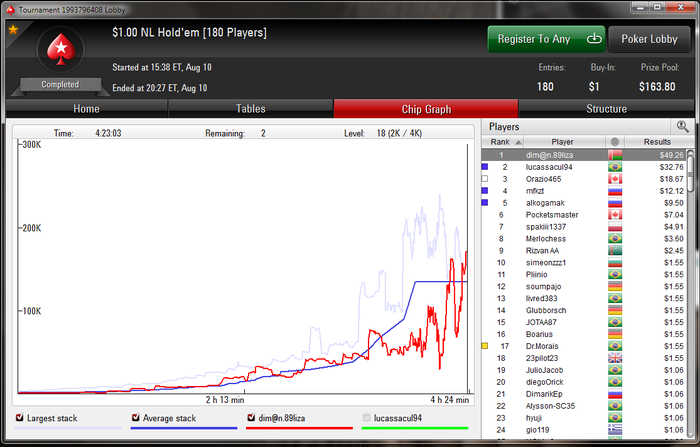Select player soumpajo in the list
The height and width of the screenshot is (447, 700).
tap(583, 286)
